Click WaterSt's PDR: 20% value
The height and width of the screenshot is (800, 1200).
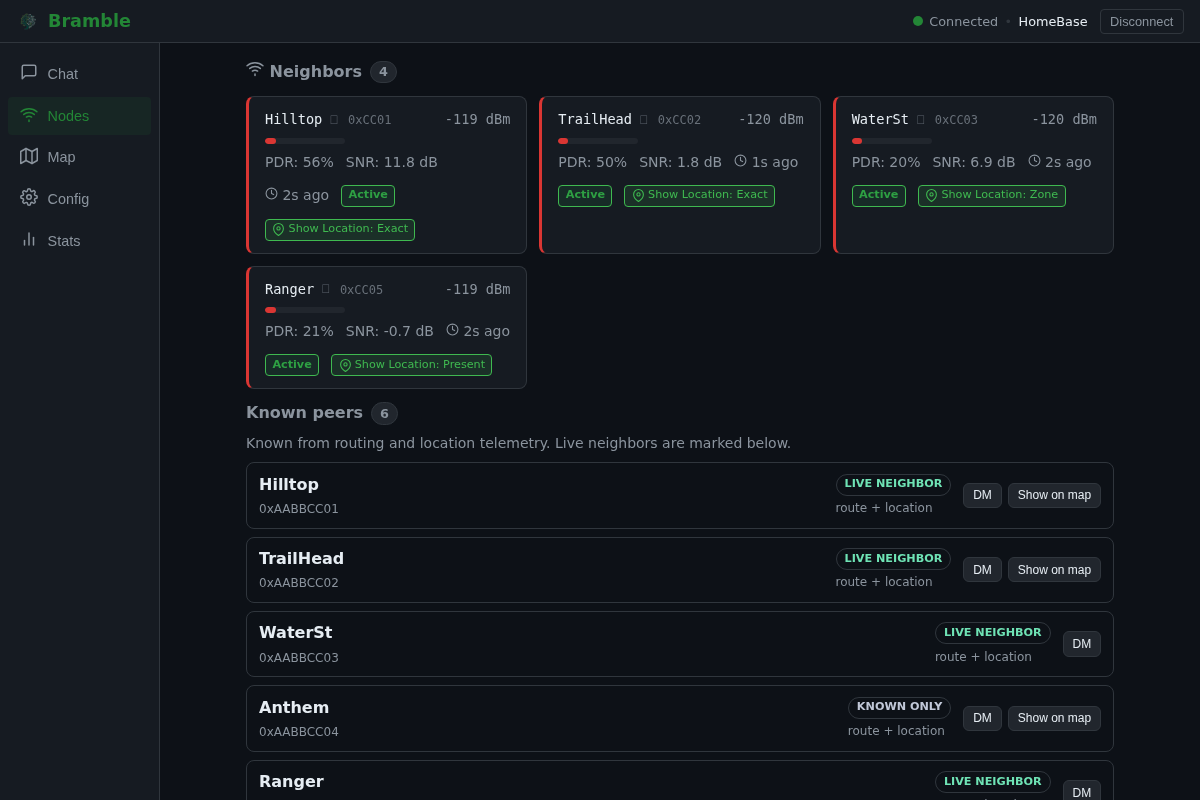click(x=886, y=162)
